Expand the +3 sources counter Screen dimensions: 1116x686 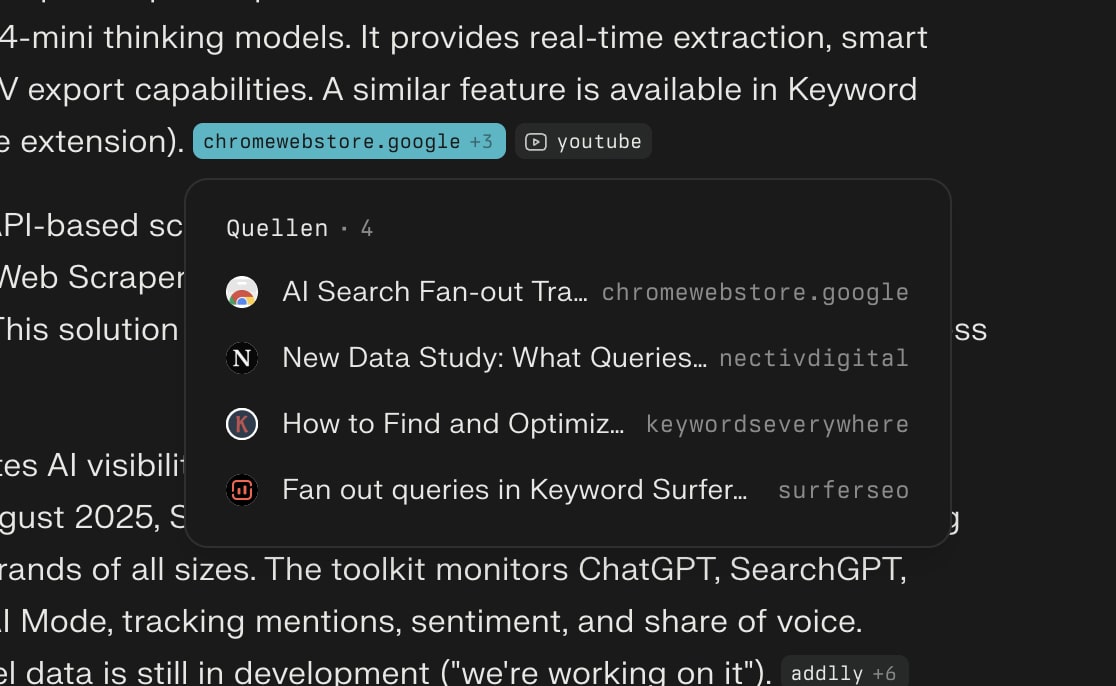point(481,142)
